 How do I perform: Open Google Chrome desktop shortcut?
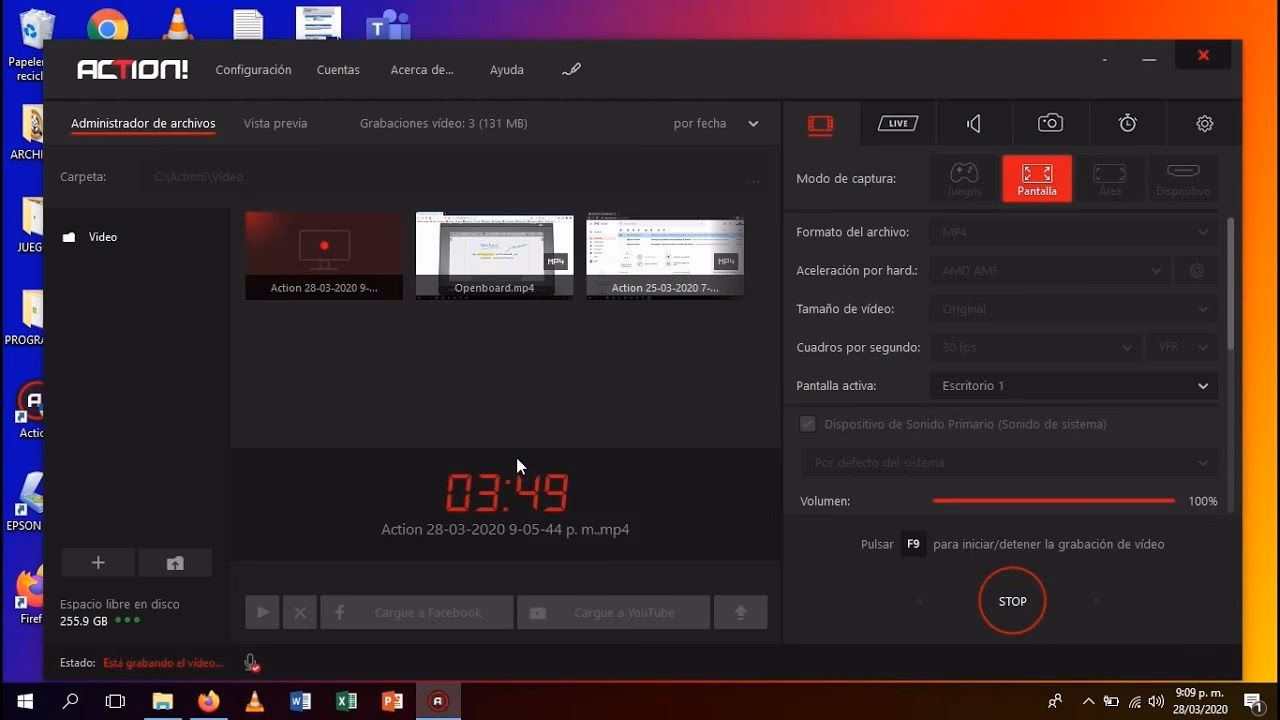tap(107, 25)
